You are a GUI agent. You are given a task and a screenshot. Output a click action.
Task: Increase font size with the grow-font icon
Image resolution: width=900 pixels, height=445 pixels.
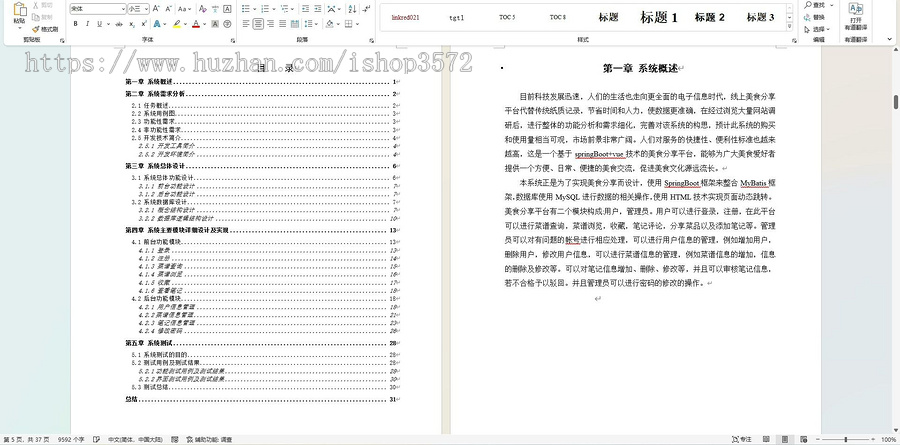[157, 9]
